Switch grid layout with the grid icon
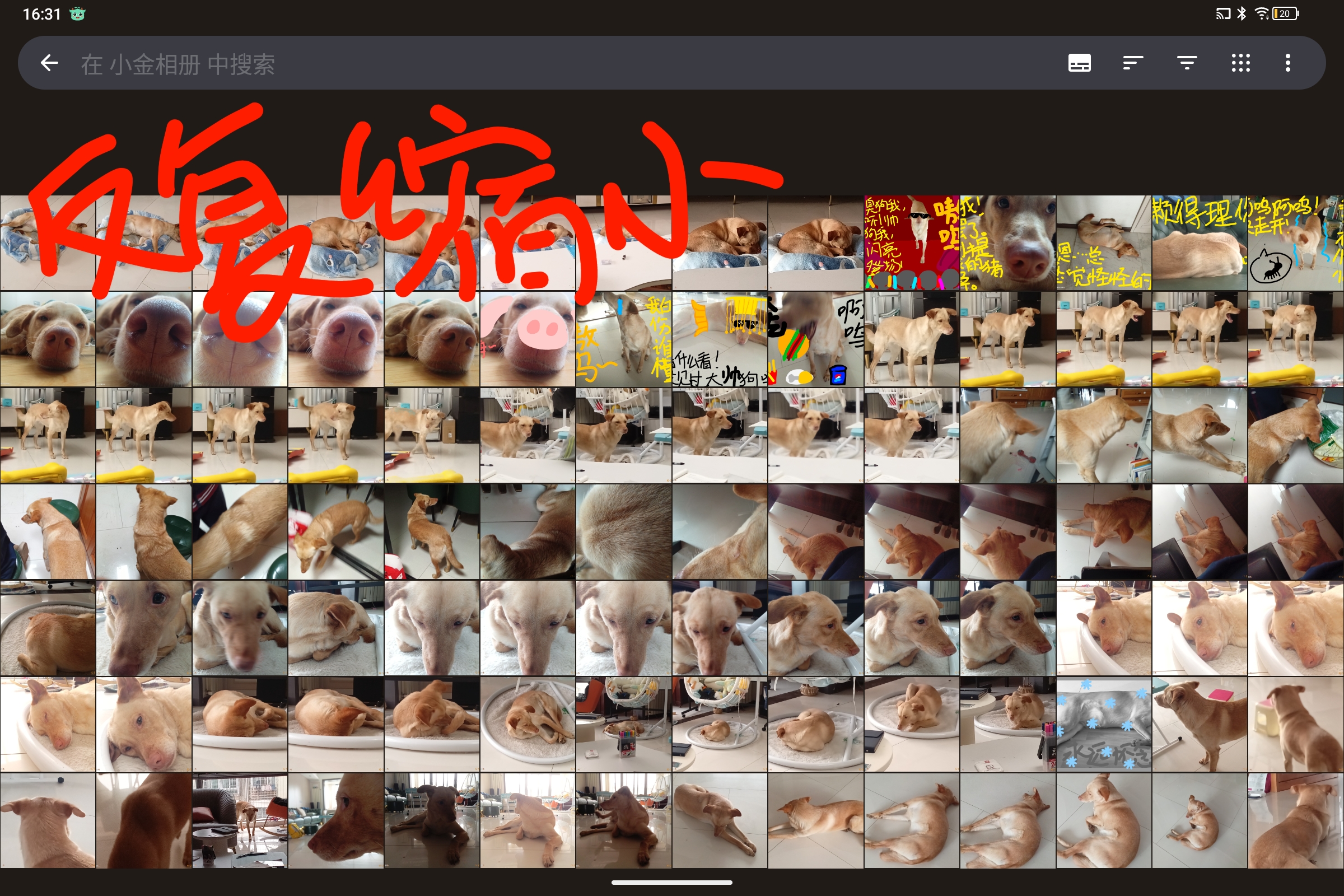Viewport: 1344px width, 896px height. 1240,63
